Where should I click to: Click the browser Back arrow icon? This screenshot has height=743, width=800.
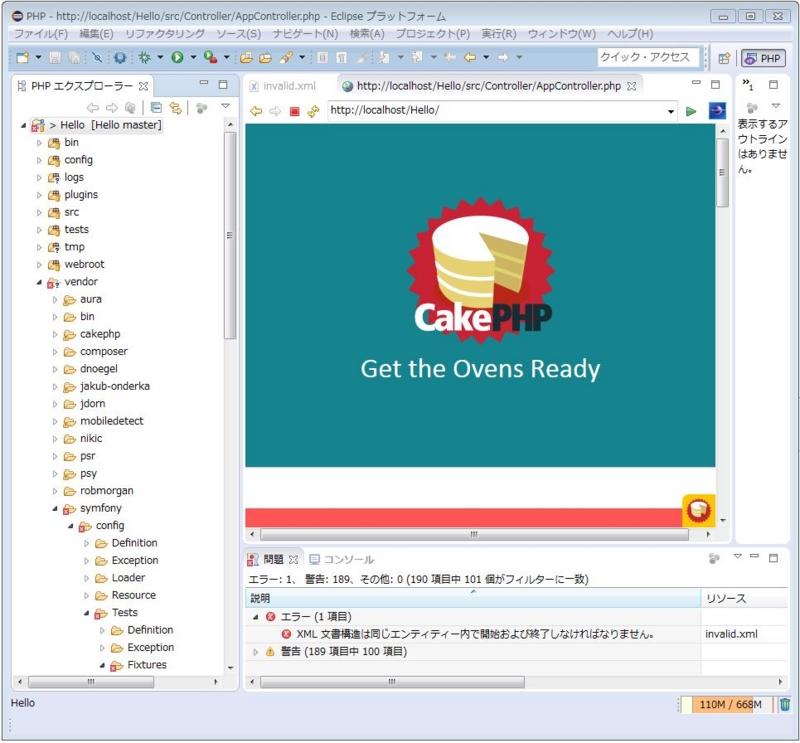pyautogui.click(x=256, y=111)
